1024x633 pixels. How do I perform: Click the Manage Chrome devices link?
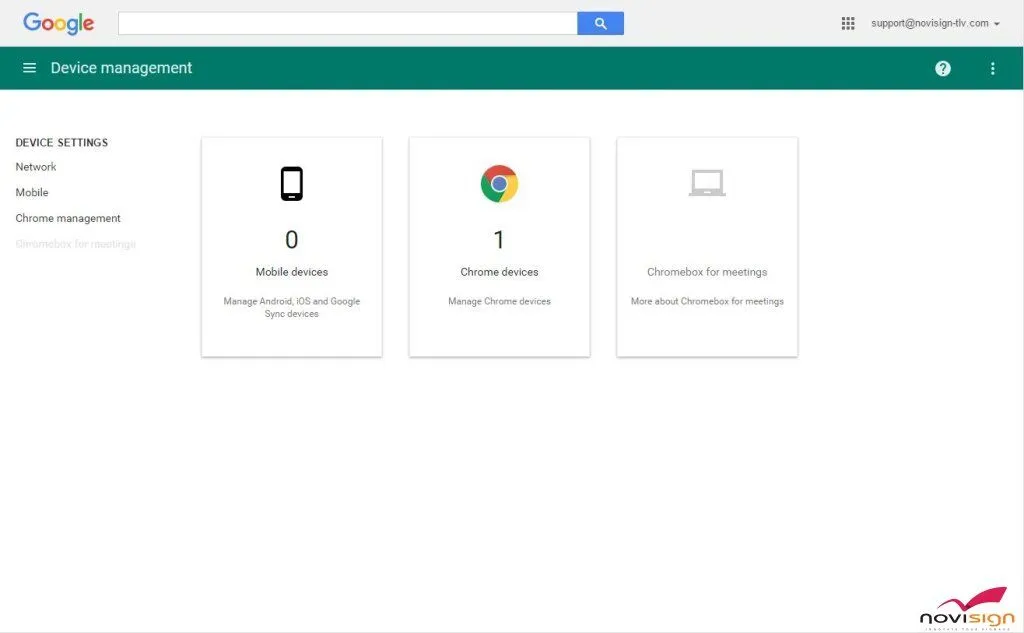[499, 300]
